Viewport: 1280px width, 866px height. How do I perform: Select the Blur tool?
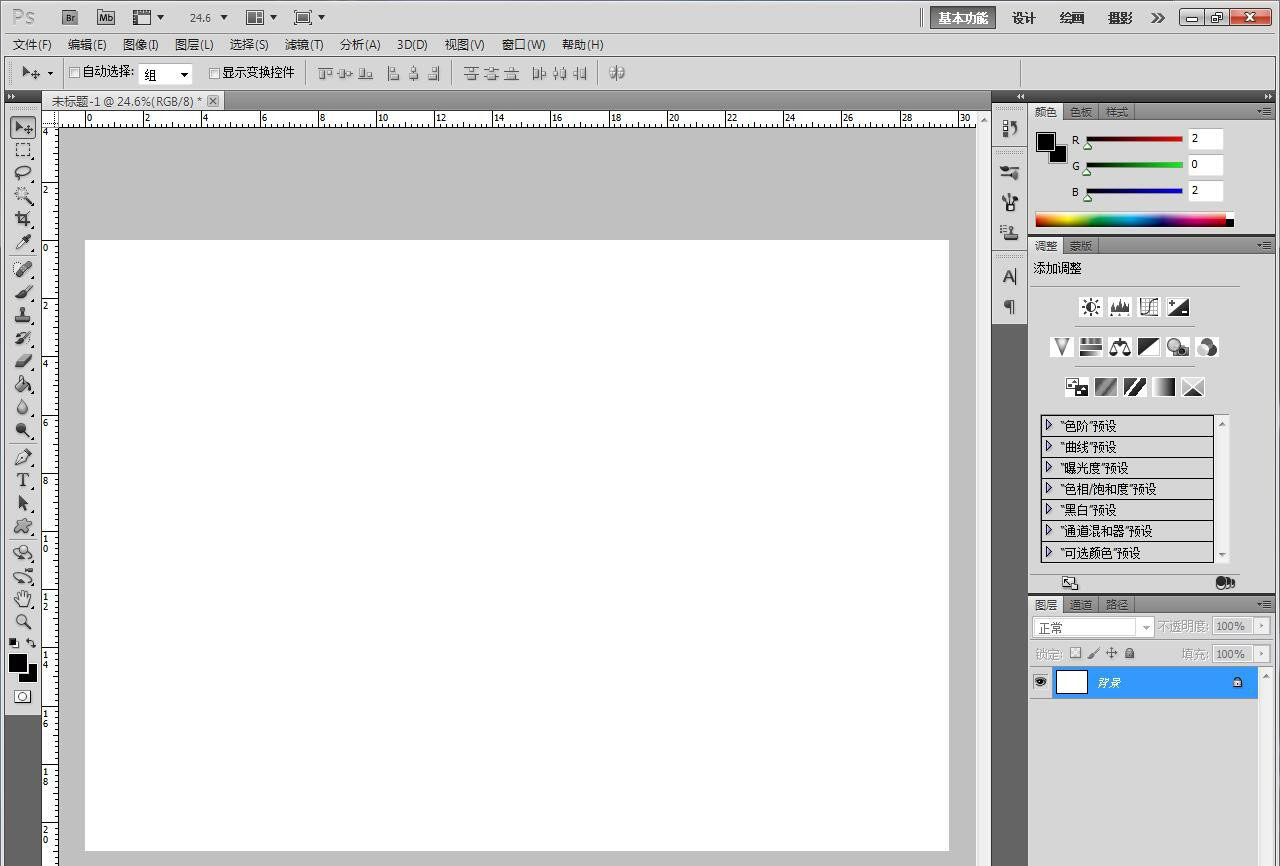click(x=23, y=407)
